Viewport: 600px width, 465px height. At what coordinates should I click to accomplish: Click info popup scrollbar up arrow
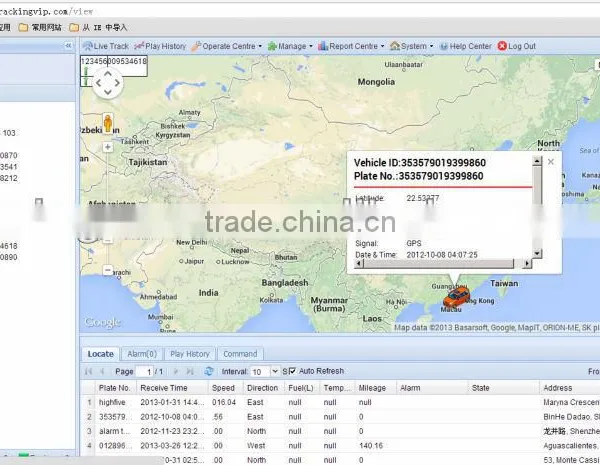tap(537, 161)
